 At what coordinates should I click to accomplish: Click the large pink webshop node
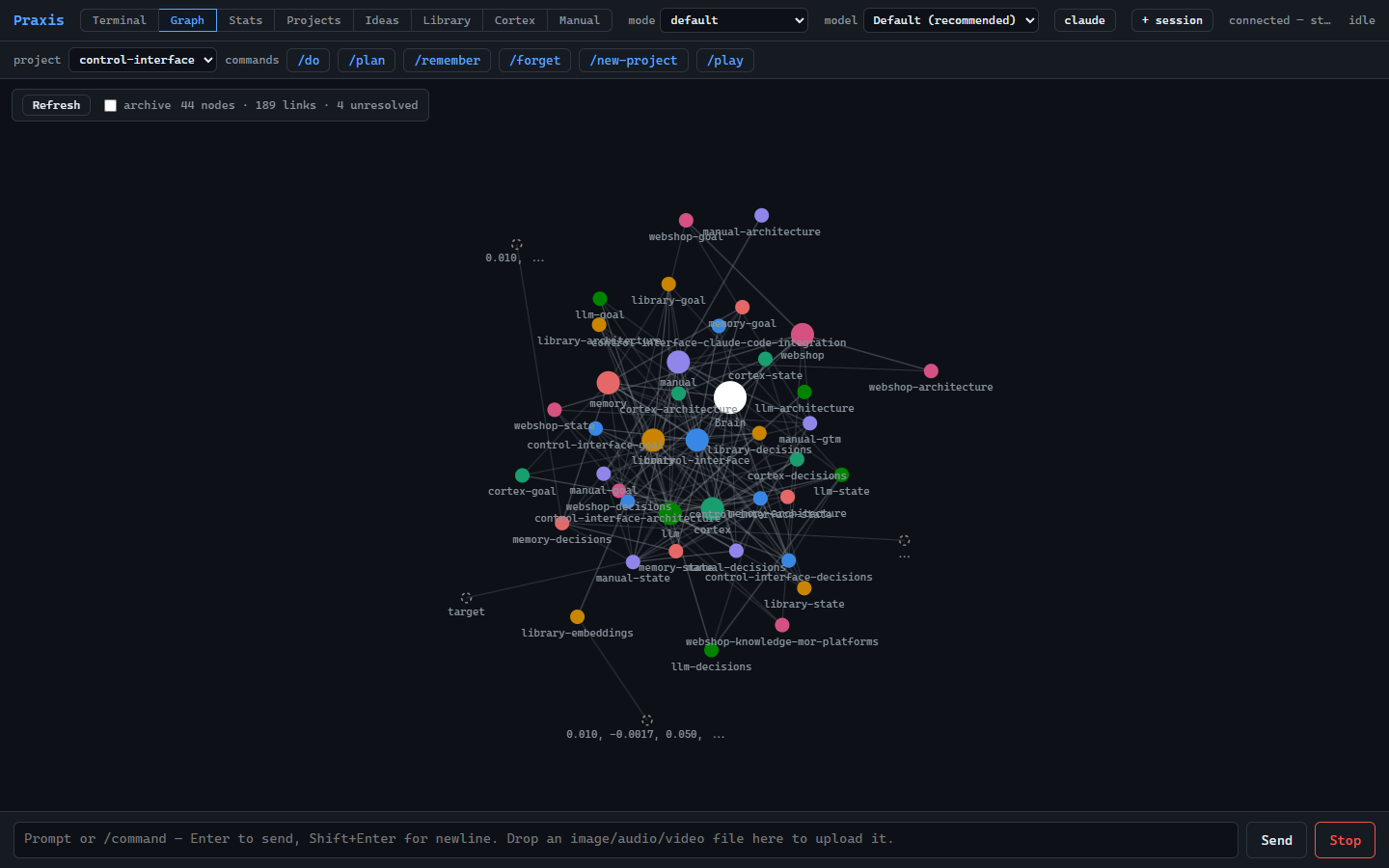point(803,335)
